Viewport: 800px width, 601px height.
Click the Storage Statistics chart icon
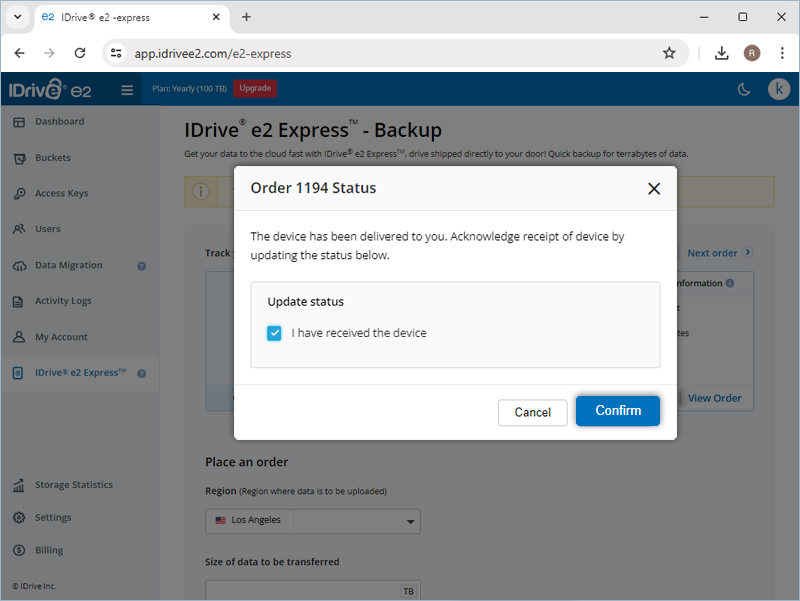click(x=19, y=485)
